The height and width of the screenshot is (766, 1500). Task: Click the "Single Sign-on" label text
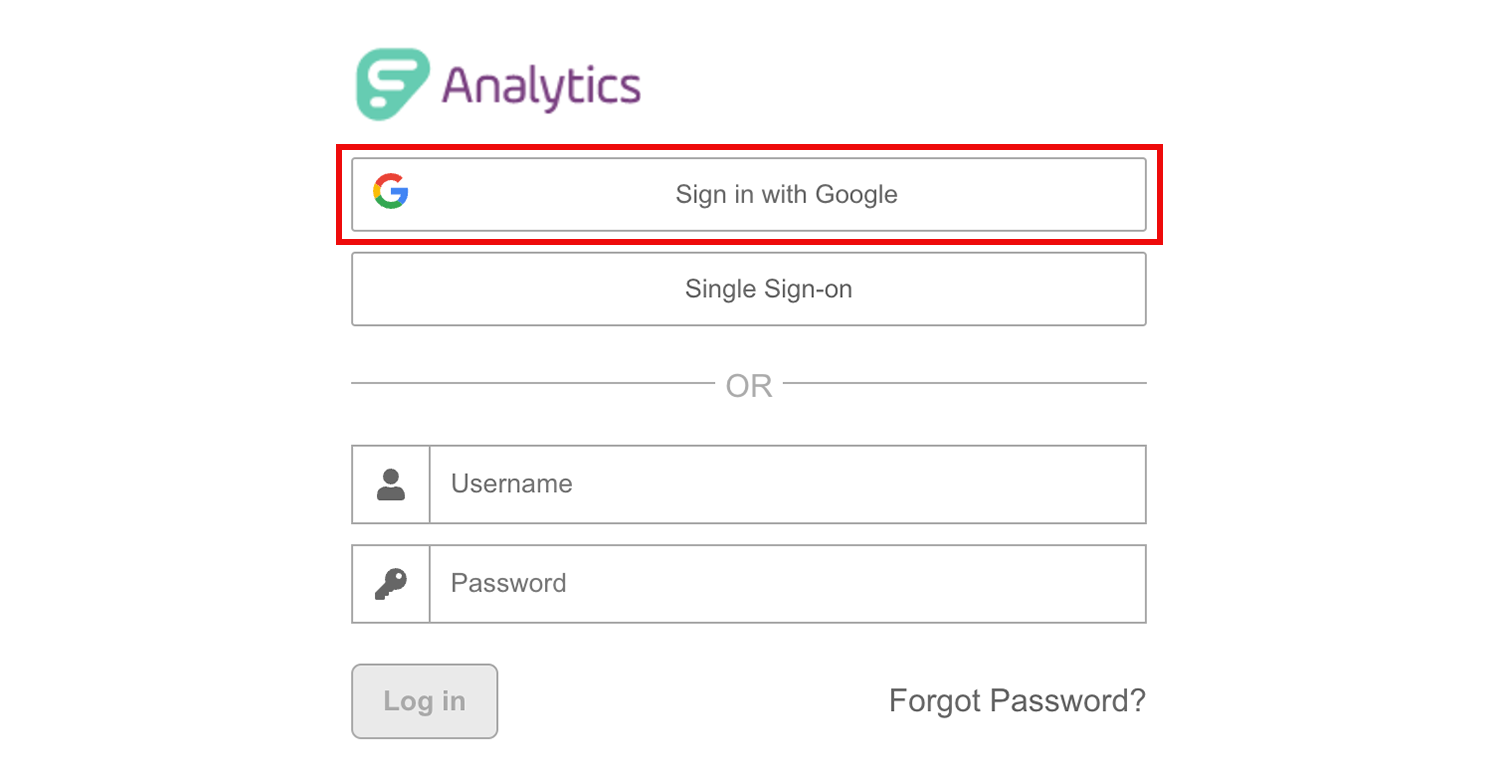point(769,289)
